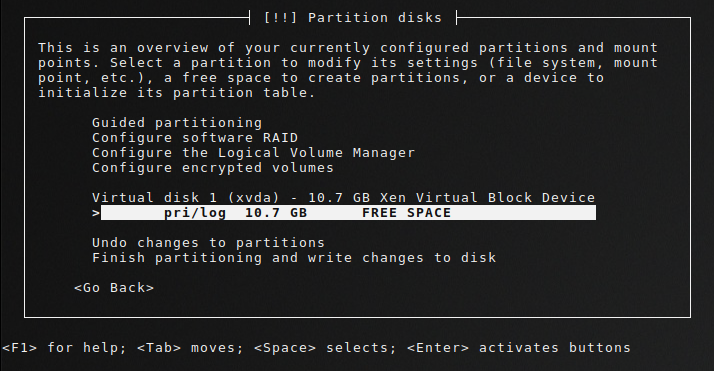
Task: Click the [!!] Partition disks title
Action: (353, 18)
